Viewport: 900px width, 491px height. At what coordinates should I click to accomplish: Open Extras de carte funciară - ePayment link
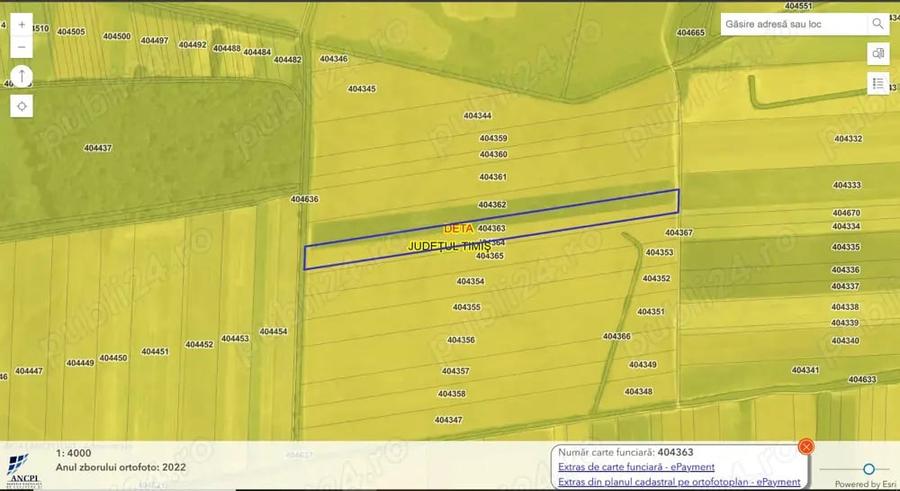coord(636,467)
